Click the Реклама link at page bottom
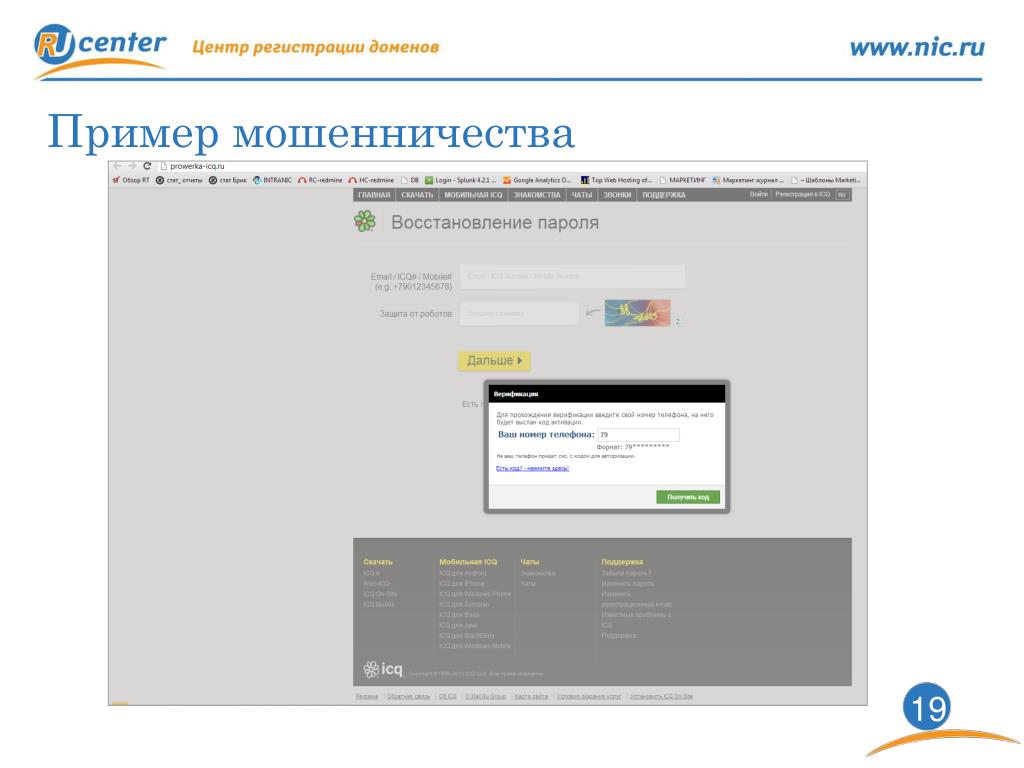 click(367, 696)
